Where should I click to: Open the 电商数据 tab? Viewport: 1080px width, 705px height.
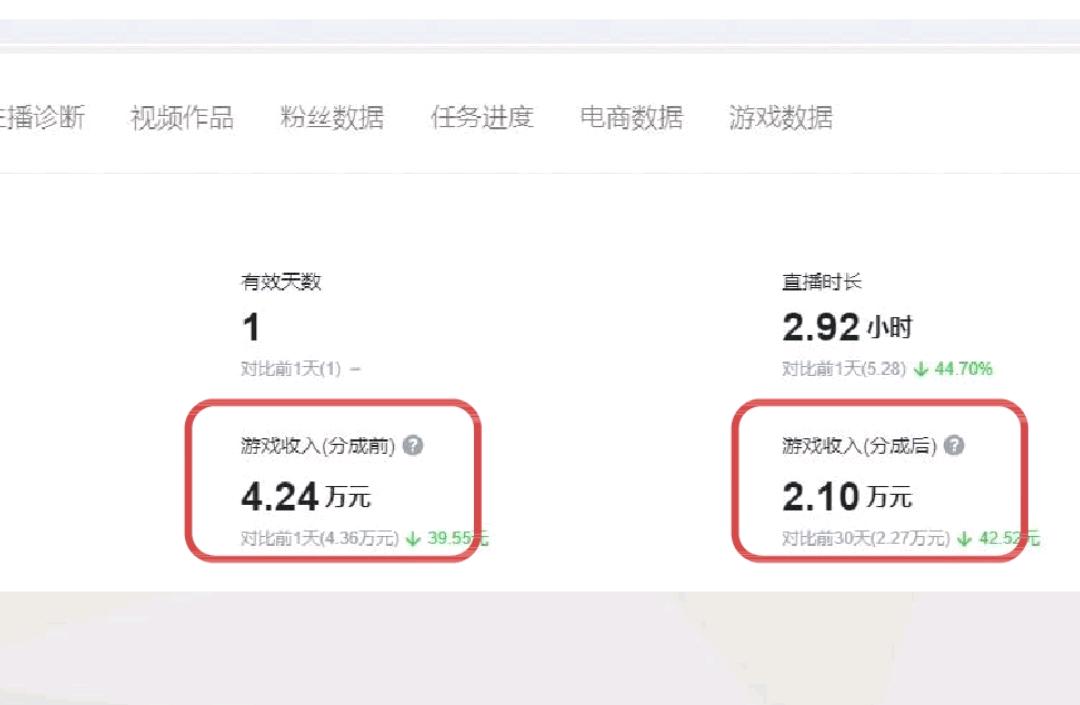(x=632, y=117)
